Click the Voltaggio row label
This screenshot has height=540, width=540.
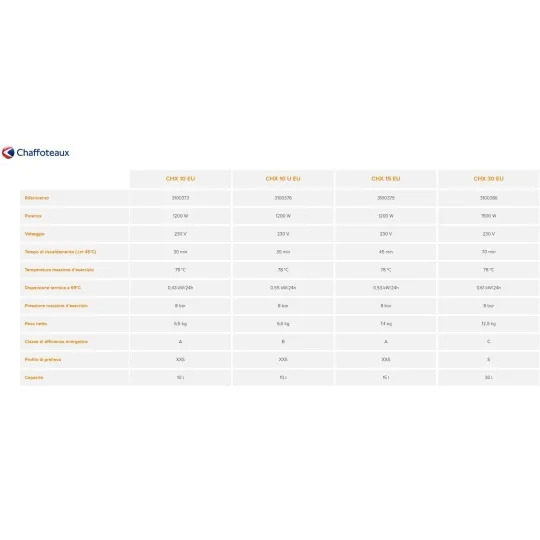tap(34, 234)
